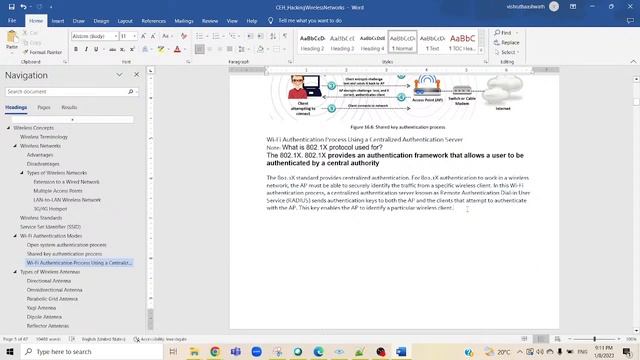Image resolution: width=640 pixels, height=360 pixels.
Task: Click the Shading paint bucket icon
Action: (x=260, y=49)
